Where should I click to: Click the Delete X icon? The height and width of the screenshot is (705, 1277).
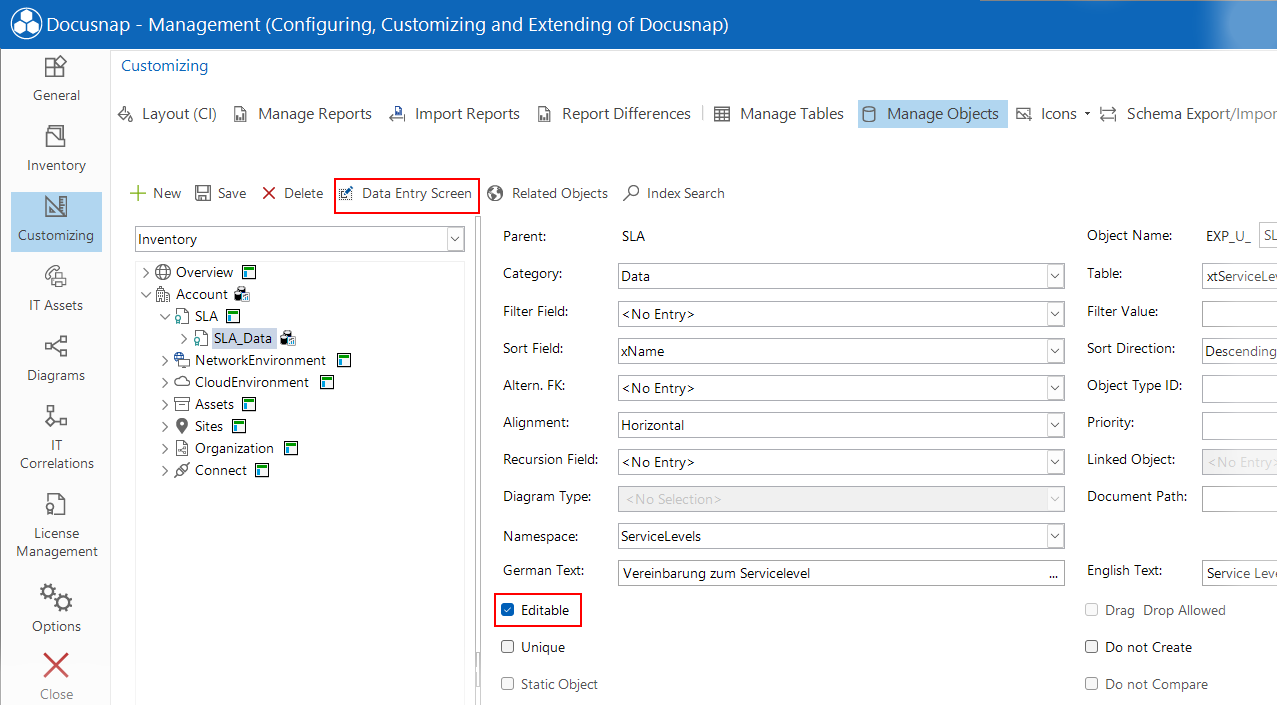coord(269,193)
